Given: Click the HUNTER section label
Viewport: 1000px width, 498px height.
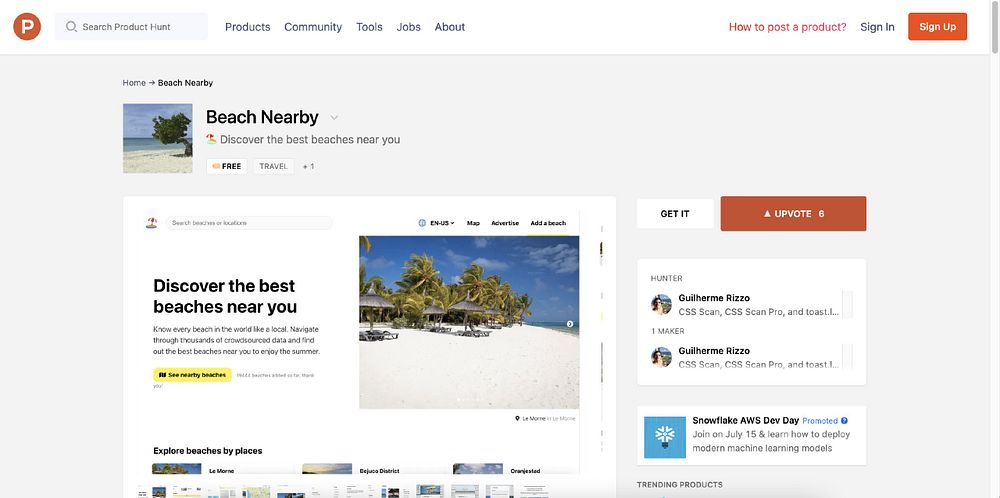Looking at the screenshot, I should pyautogui.click(x=666, y=278).
